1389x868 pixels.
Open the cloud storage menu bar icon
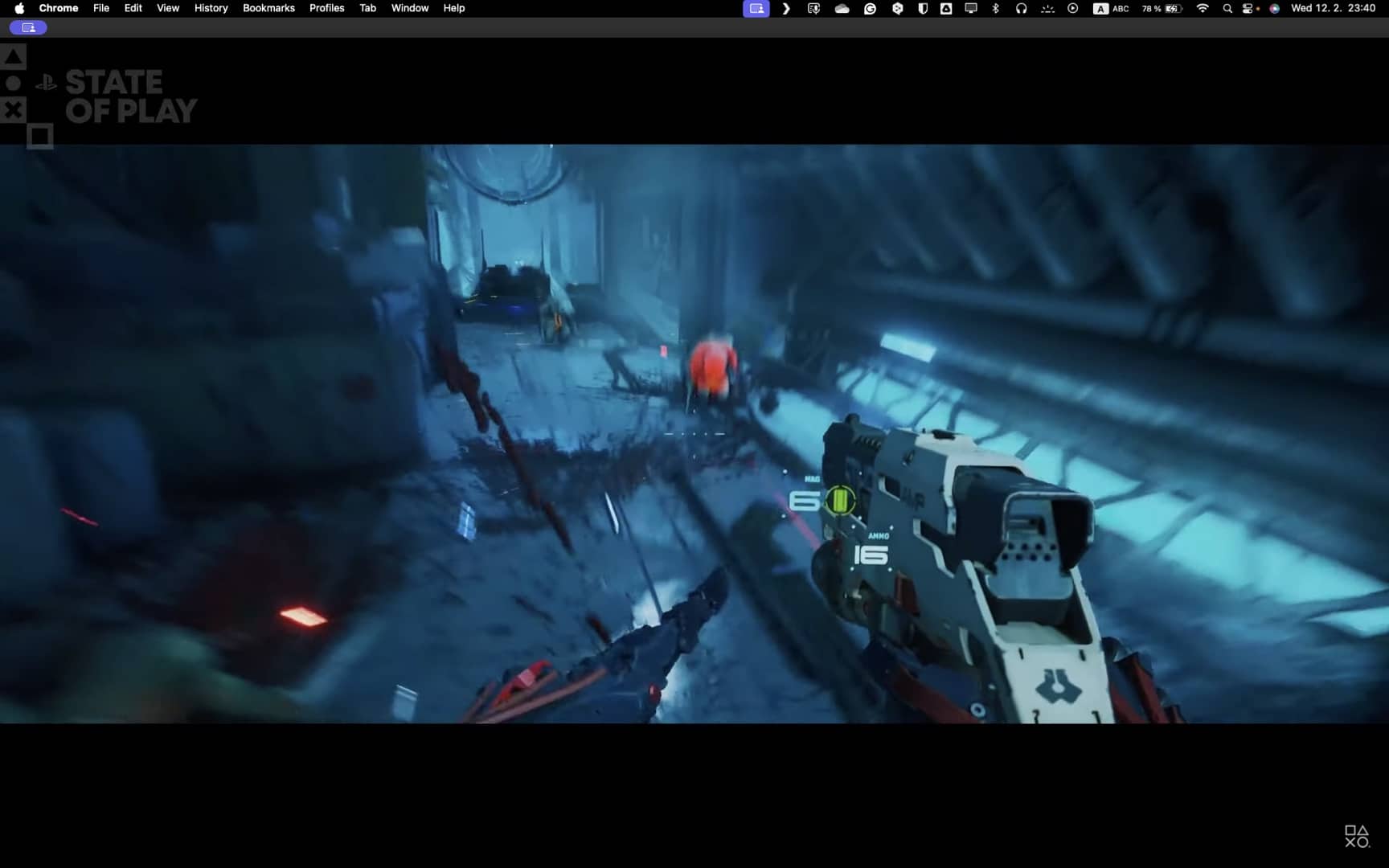pyautogui.click(x=842, y=8)
